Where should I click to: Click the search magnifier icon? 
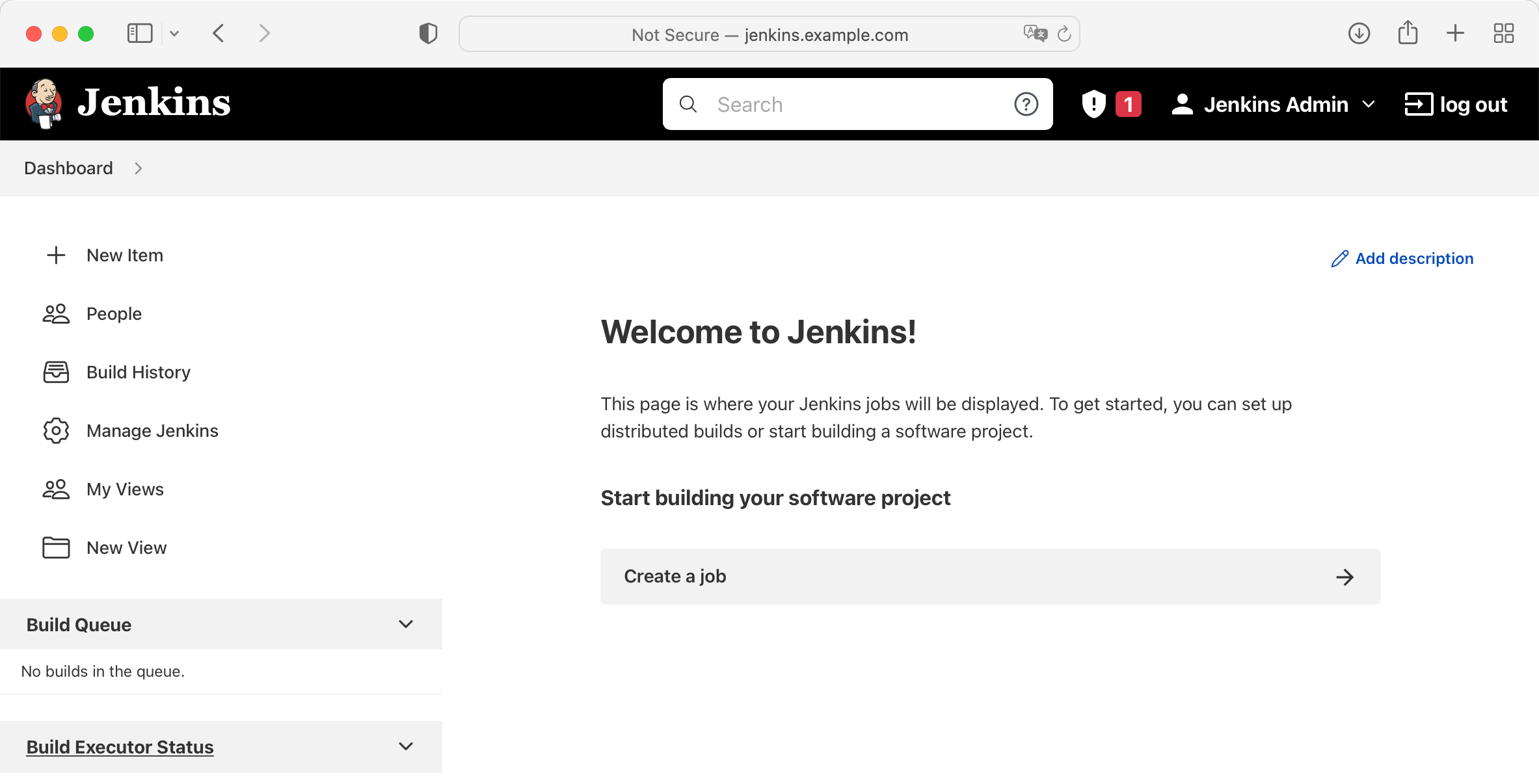(x=688, y=104)
